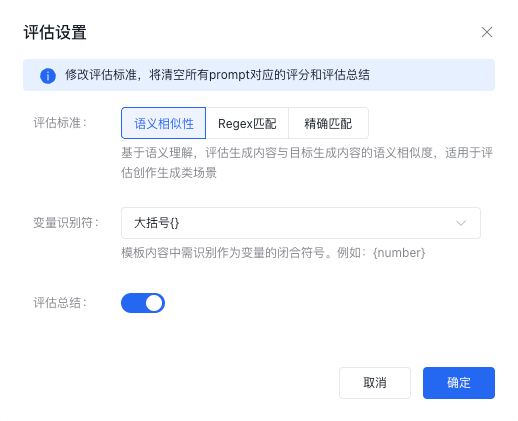Confirm settings with the 确定 button
The width and height of the screenshot is (518, 421).
(x=459, y=383)
